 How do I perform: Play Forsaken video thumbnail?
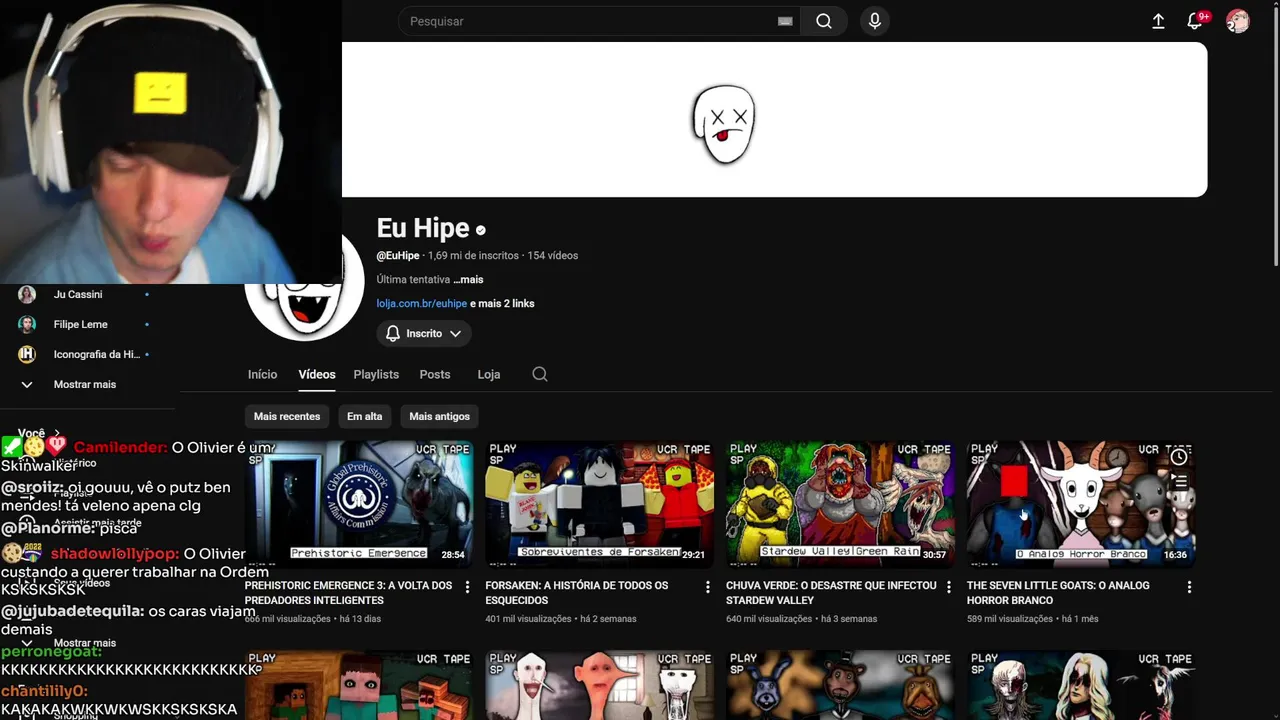pos(600,504)
